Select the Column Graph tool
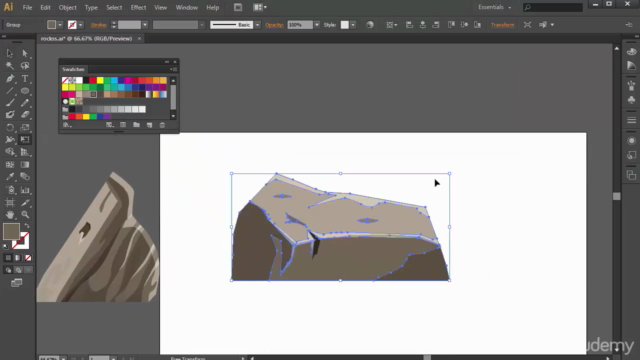Image resolution: width=640 pixels, height=360 pixels. (25, 190)
